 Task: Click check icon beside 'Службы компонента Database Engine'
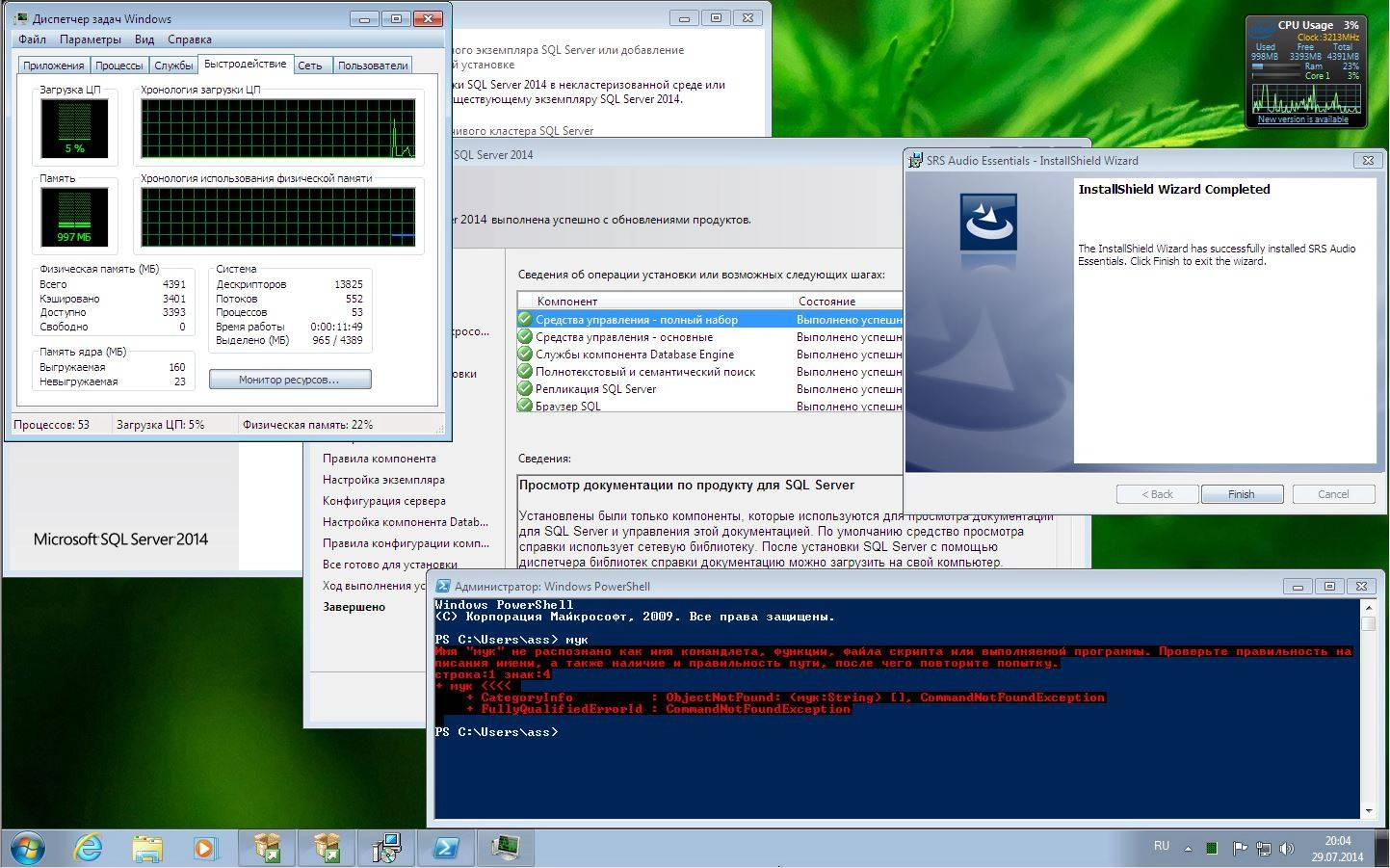pos(525,354)
